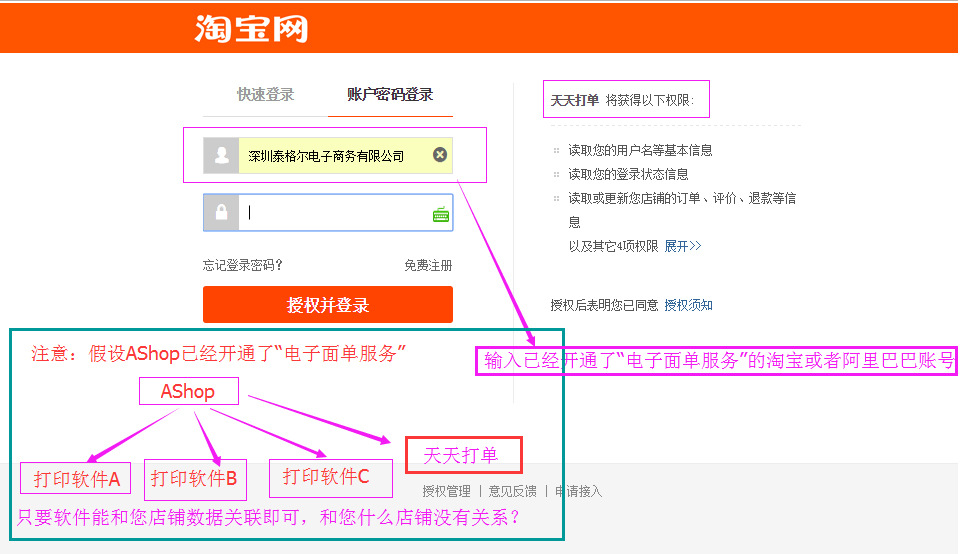This screenshot has width=964, height=554.
Task: Click the AShop box in the diagram
Action: pyautogui.click(x=188, y=391)
